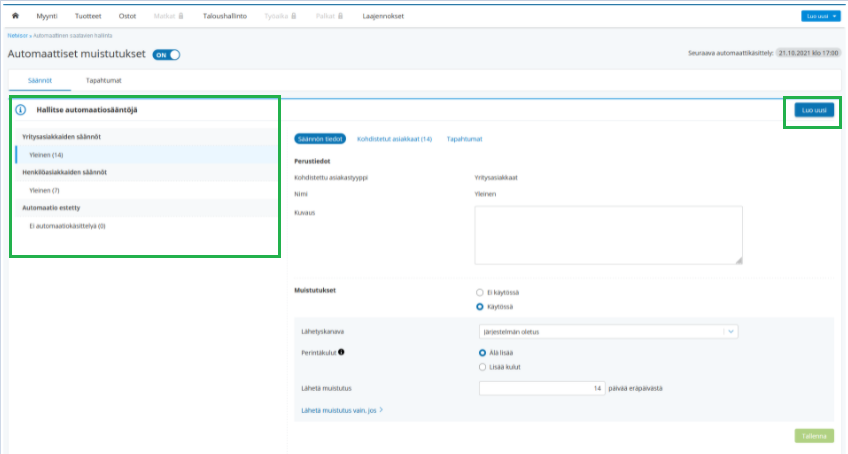Open the Lähetyskanava dropdown
Screen dimensions: 848x454
point(608,332)
